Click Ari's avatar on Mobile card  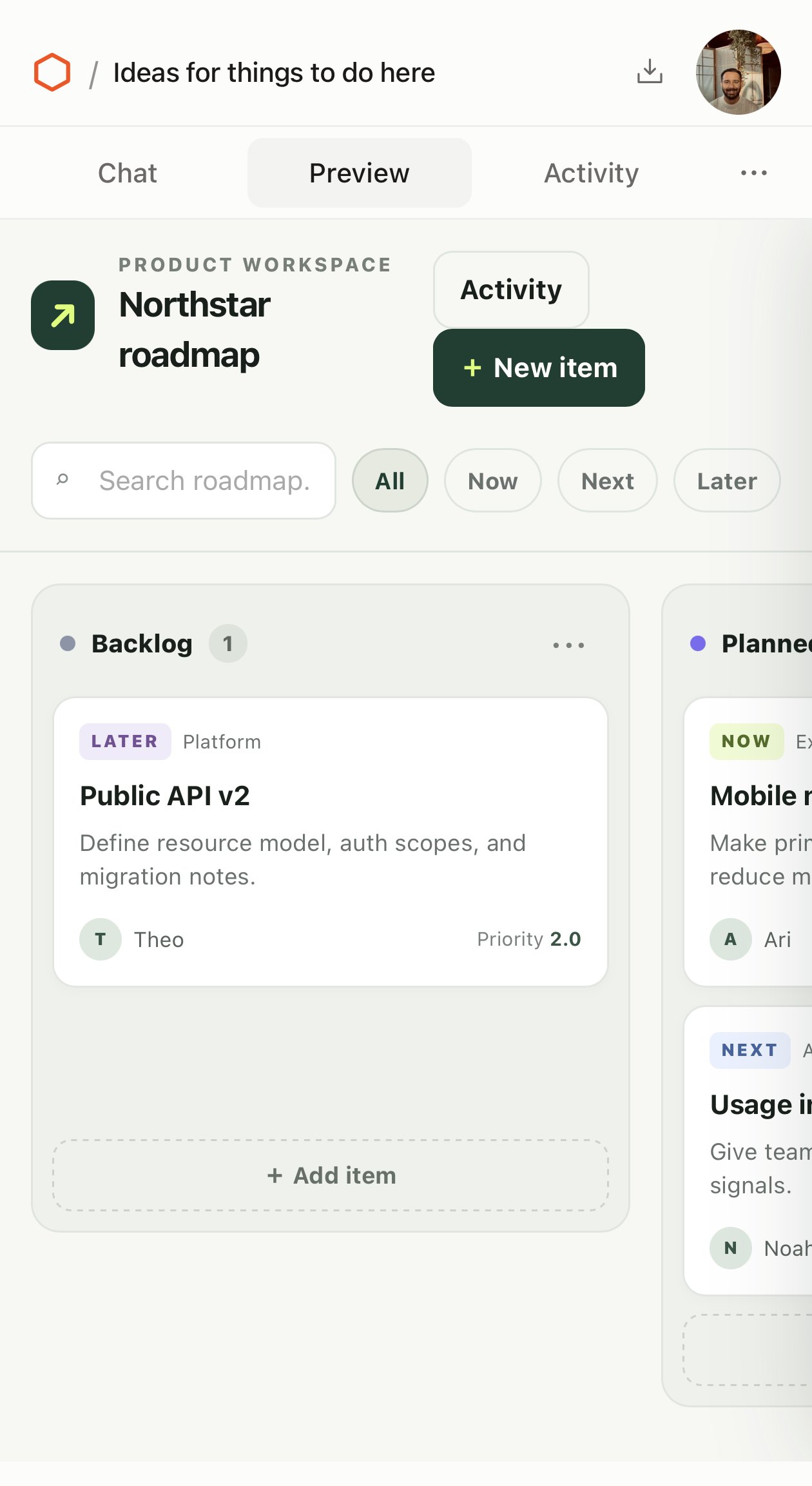coord(731,939)
